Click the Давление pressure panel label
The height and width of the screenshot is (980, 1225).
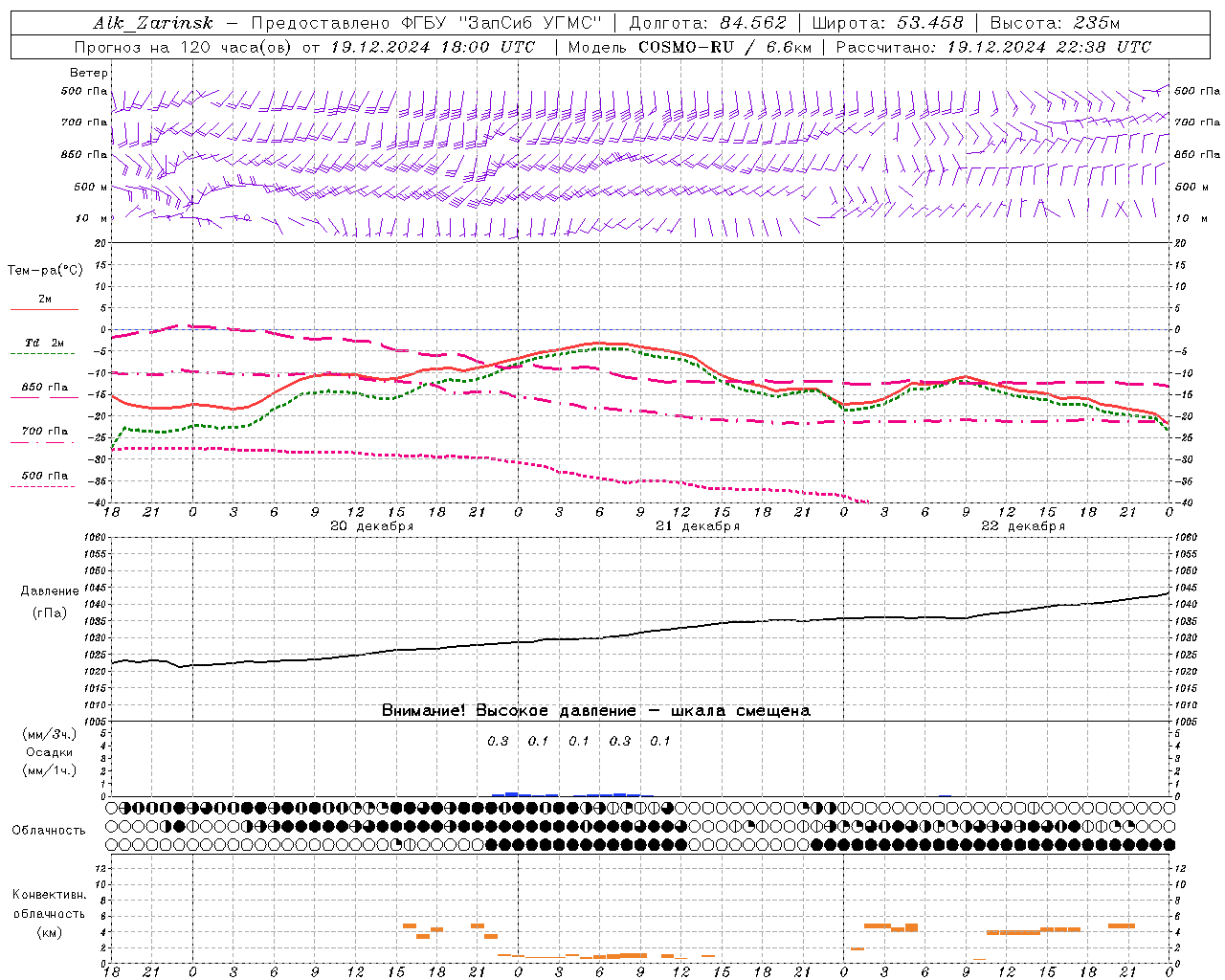49,591
